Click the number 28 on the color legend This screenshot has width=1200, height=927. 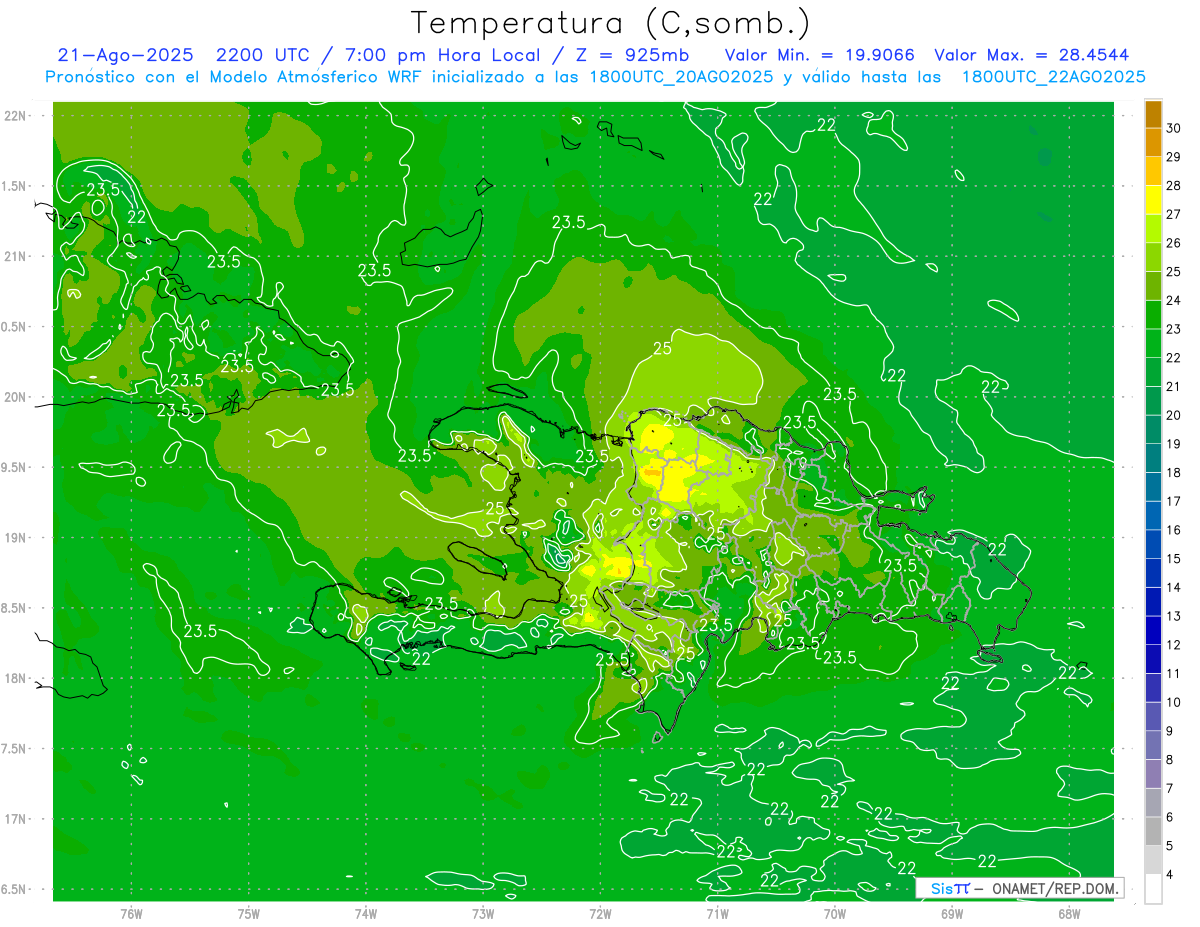click(1174, 186)
